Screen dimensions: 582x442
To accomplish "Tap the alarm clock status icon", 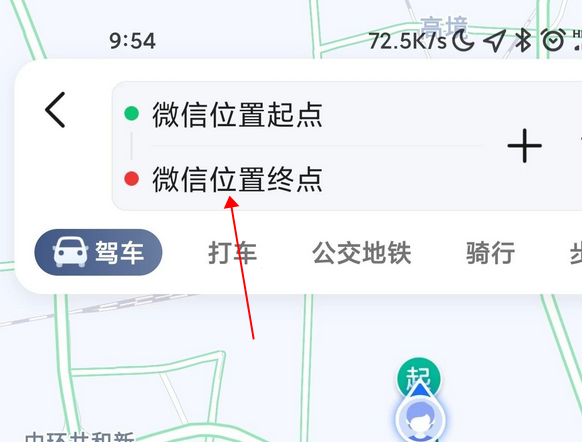I will point(553,40).
